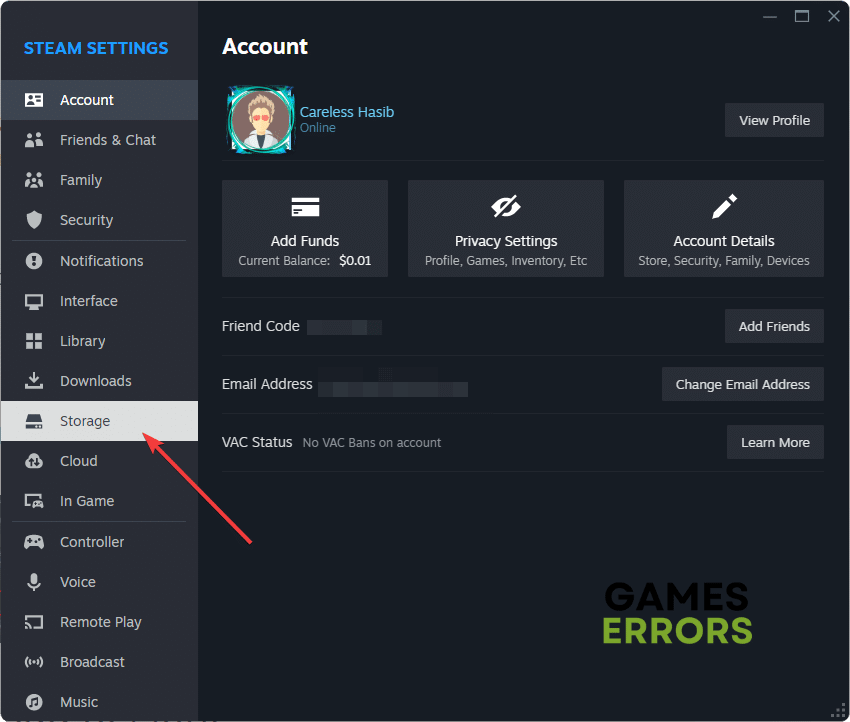
Task: Click the profile avatar image
Action: click(x=261, y=120)
